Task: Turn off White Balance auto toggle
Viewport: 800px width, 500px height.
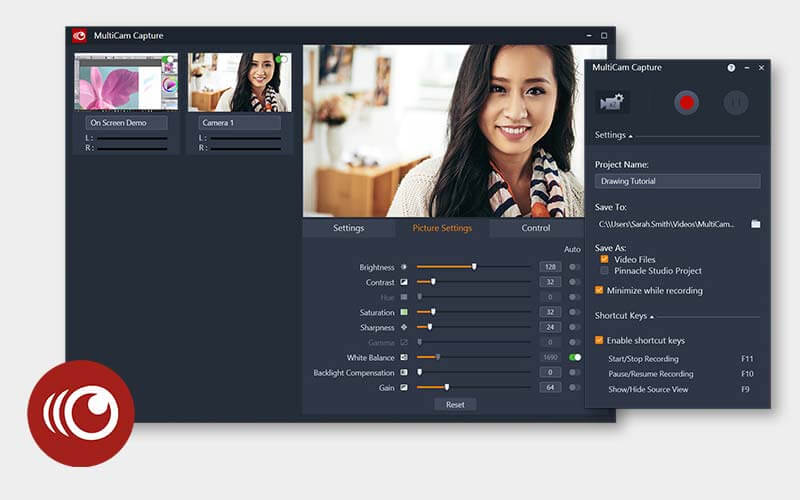Action: pos(575,357)
